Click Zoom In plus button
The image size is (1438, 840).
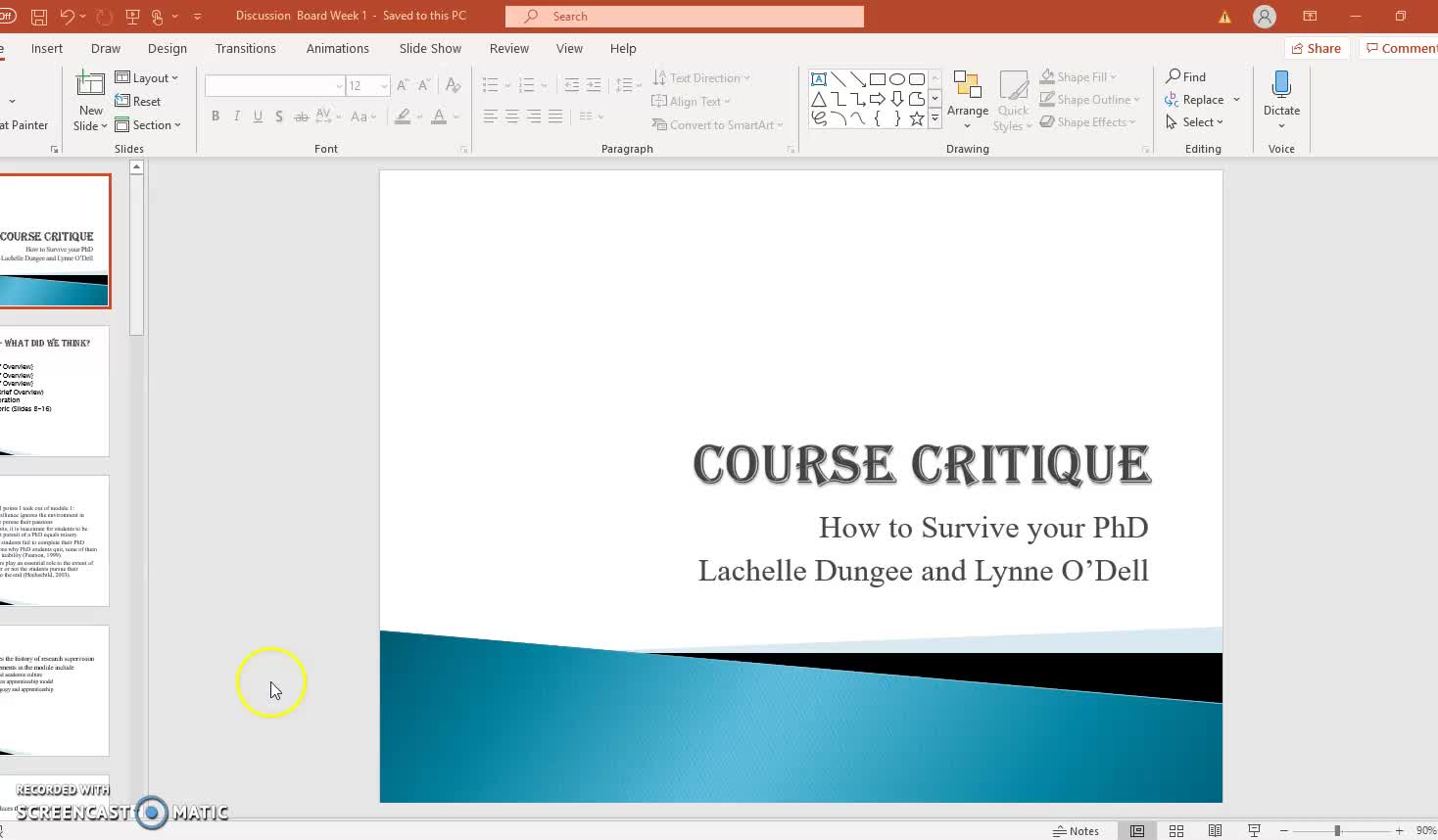(1399, 830)
